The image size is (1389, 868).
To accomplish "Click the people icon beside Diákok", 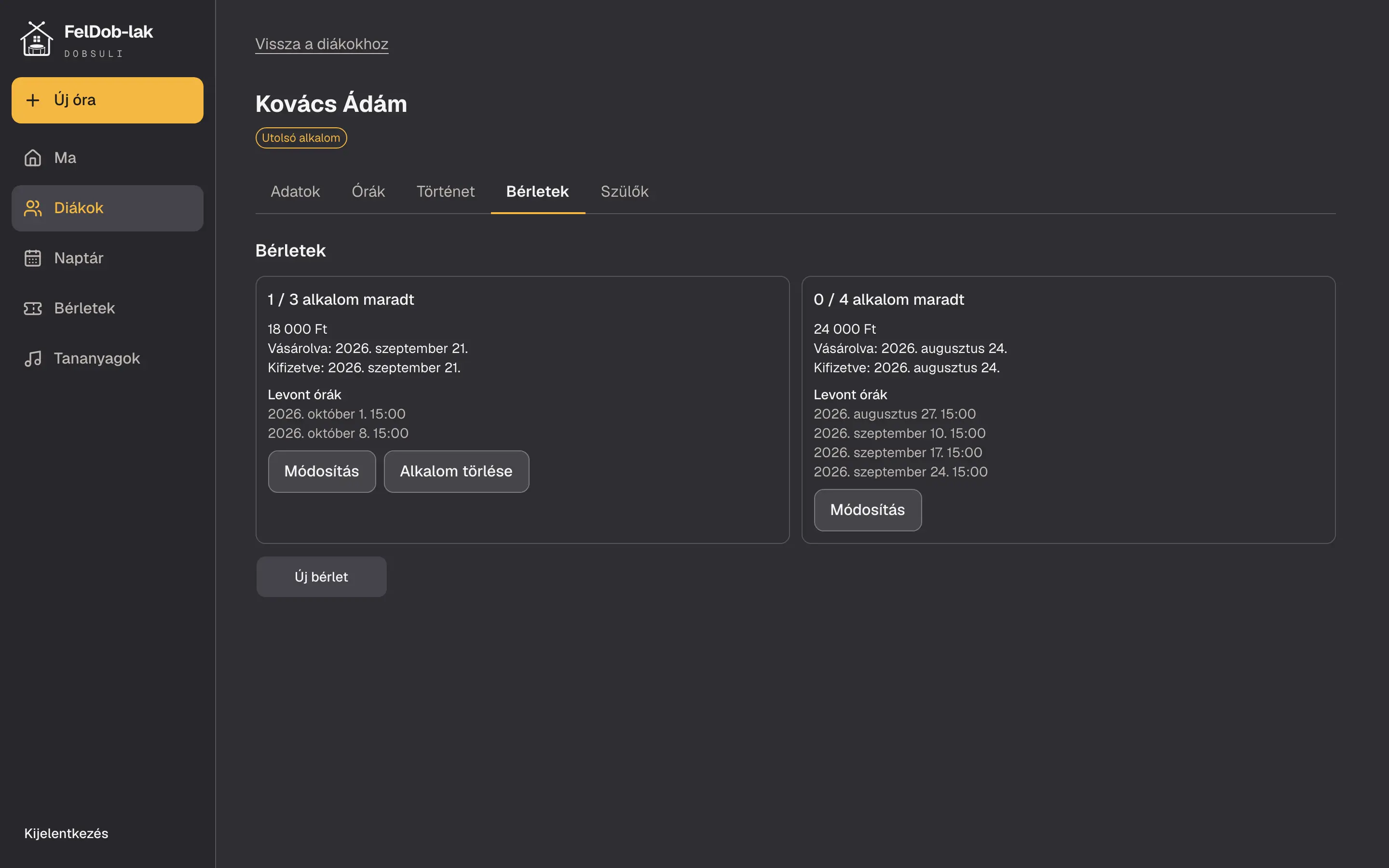I will (x=33, y=208).
